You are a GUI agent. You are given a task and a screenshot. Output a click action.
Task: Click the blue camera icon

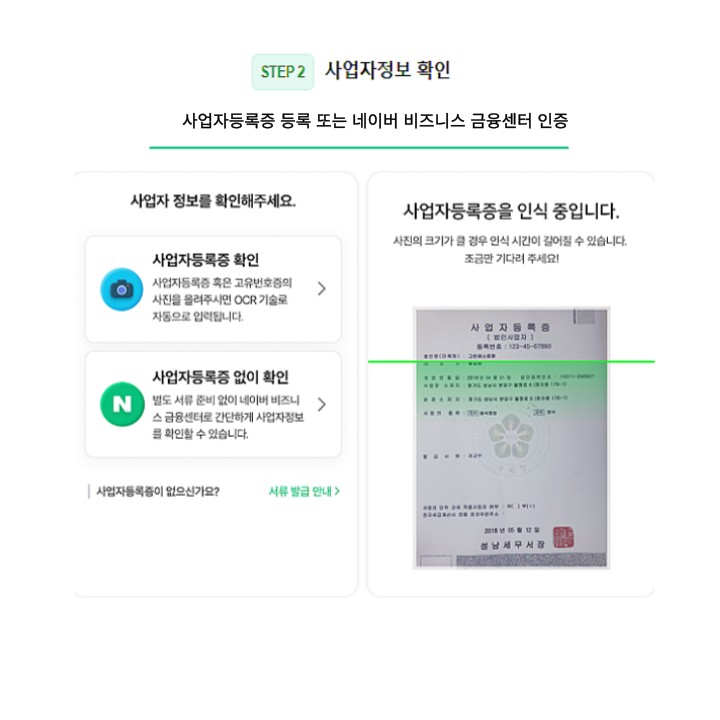[x=122, y=289]
